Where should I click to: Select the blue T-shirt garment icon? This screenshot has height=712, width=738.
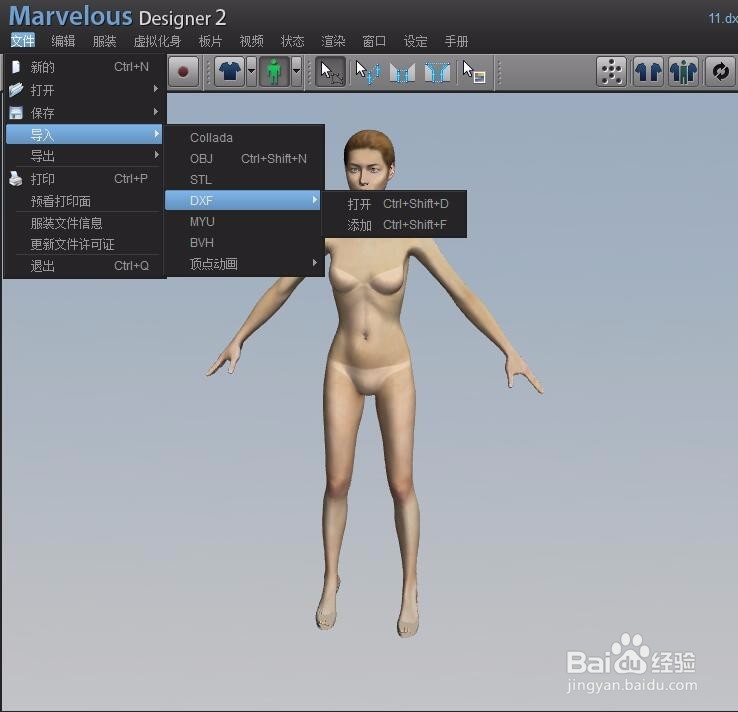[230, 72]
